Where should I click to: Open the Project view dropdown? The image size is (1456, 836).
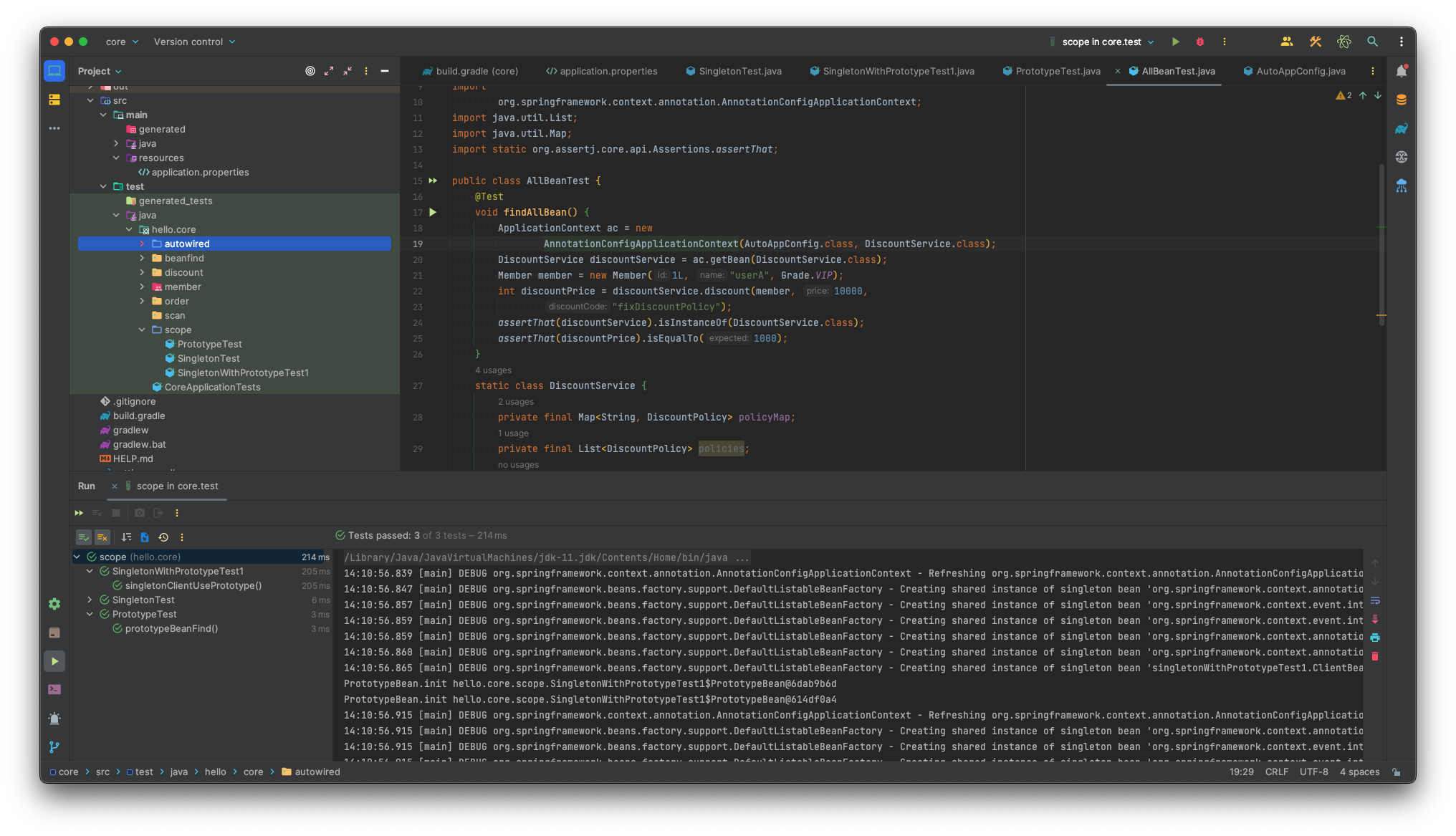[100, 71]
